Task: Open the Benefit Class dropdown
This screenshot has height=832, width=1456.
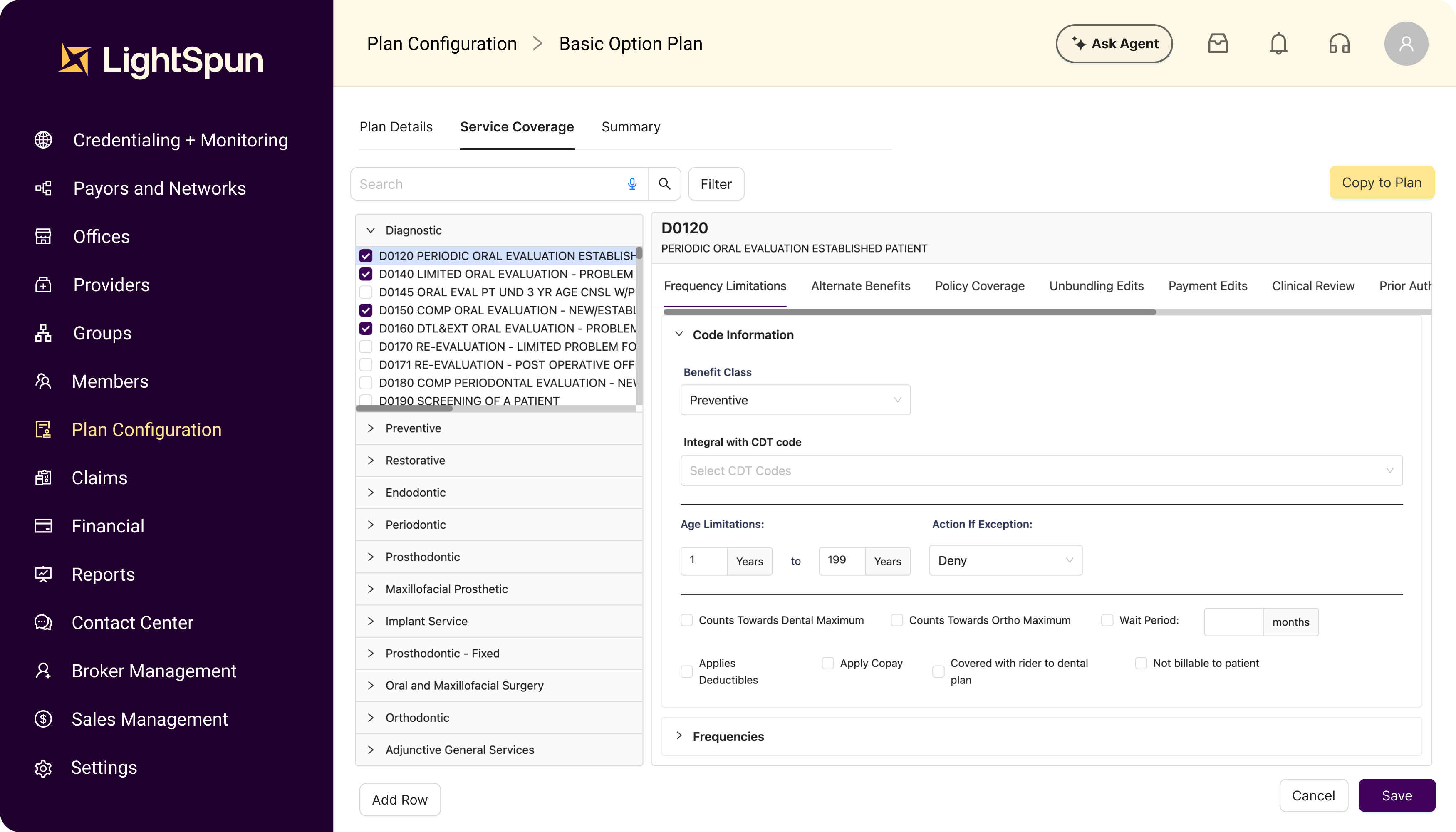Action: click(x=795, y=400)
